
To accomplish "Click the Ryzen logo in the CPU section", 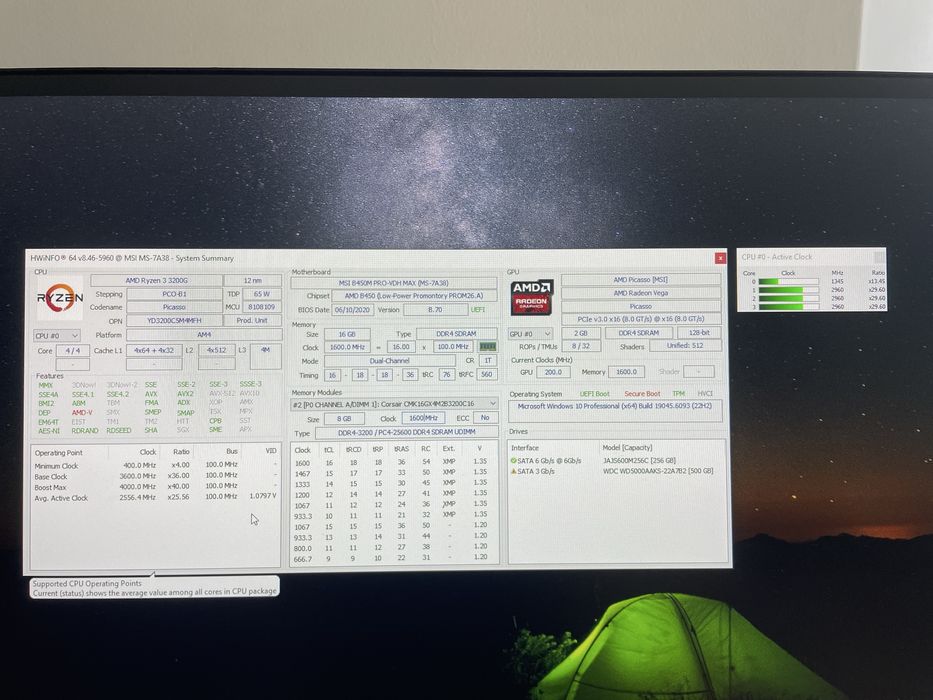I will [60, 298].
